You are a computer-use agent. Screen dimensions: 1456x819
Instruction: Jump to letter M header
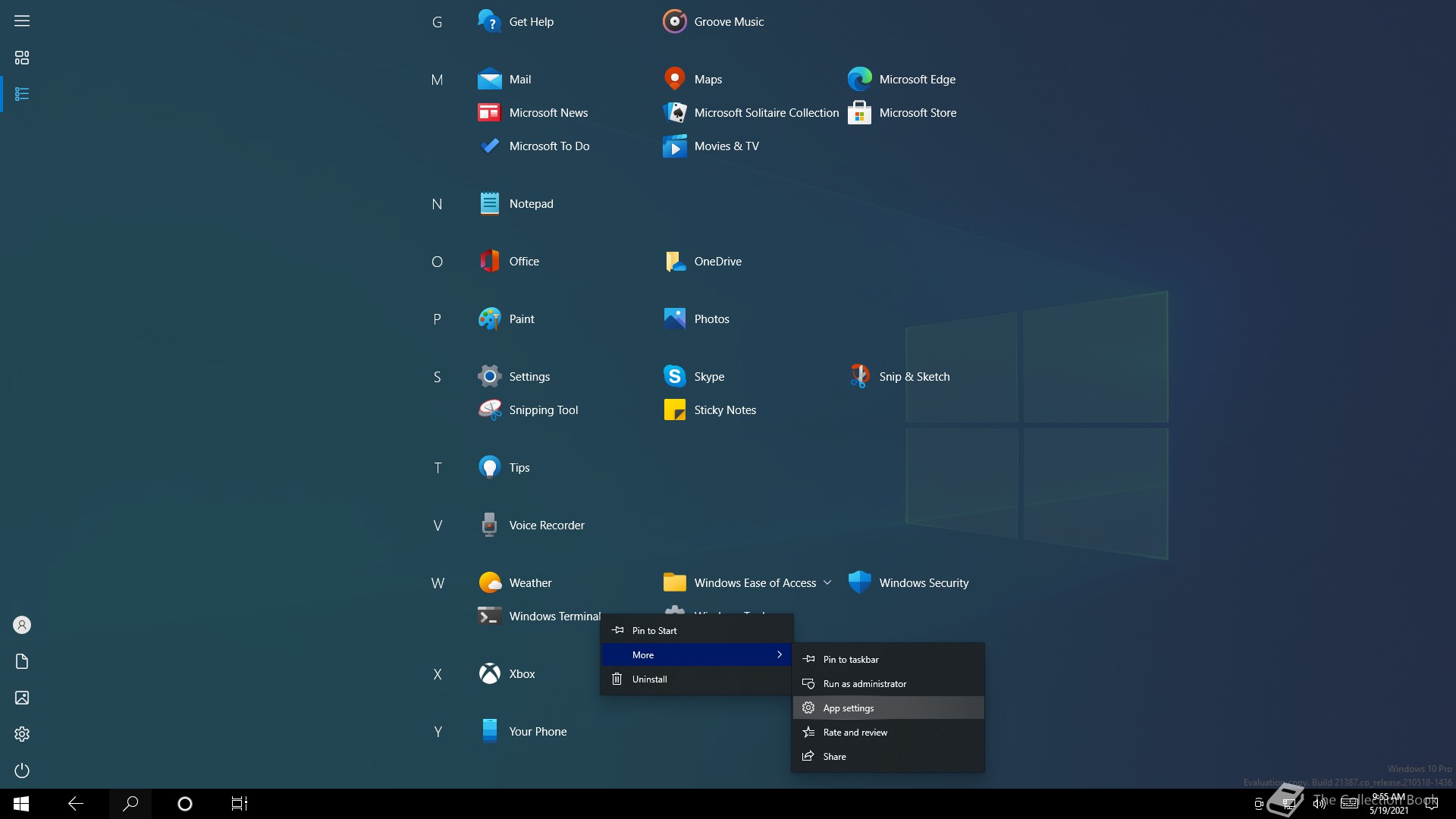437,80
